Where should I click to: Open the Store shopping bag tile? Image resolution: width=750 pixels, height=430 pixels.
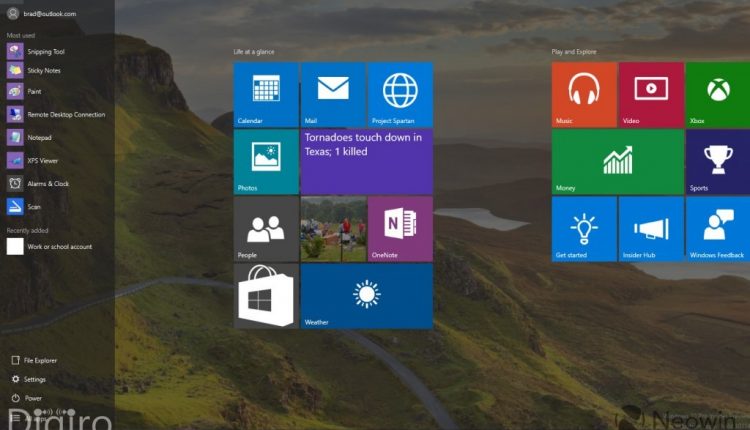266,296
